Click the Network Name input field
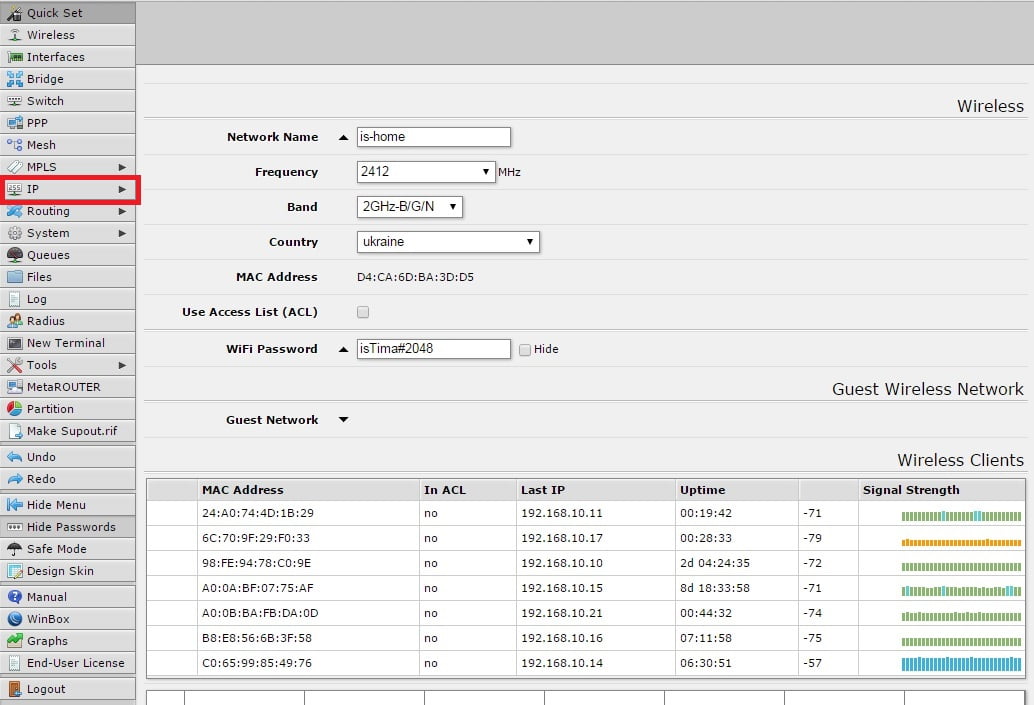The image size is (1034, 705). point(433,137)
